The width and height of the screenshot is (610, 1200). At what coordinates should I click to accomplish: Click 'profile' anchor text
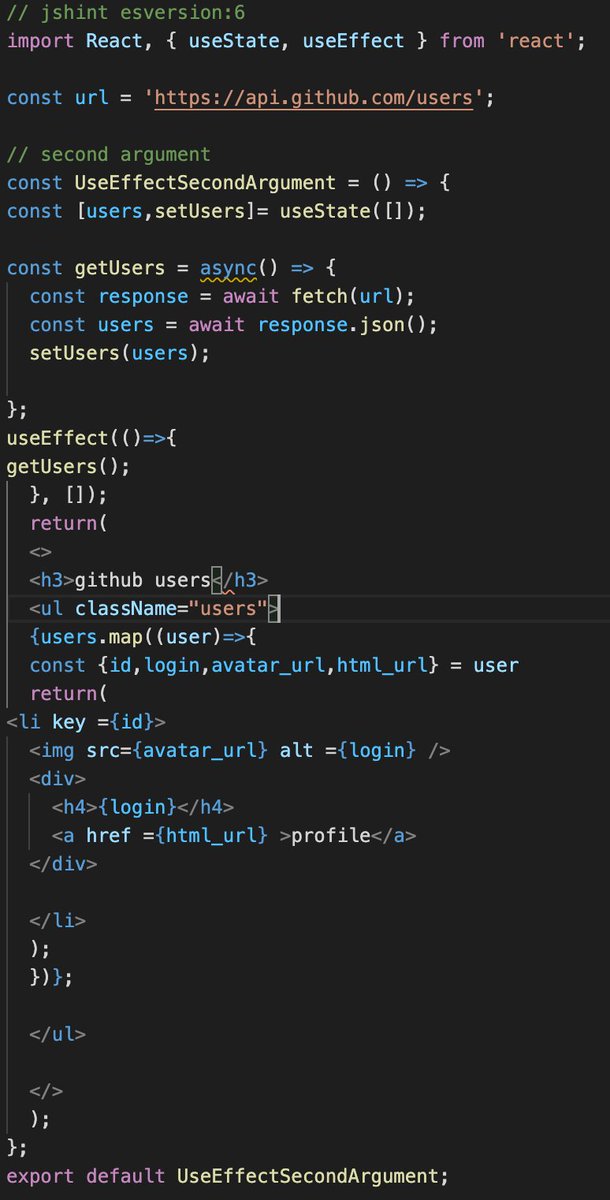330,835
